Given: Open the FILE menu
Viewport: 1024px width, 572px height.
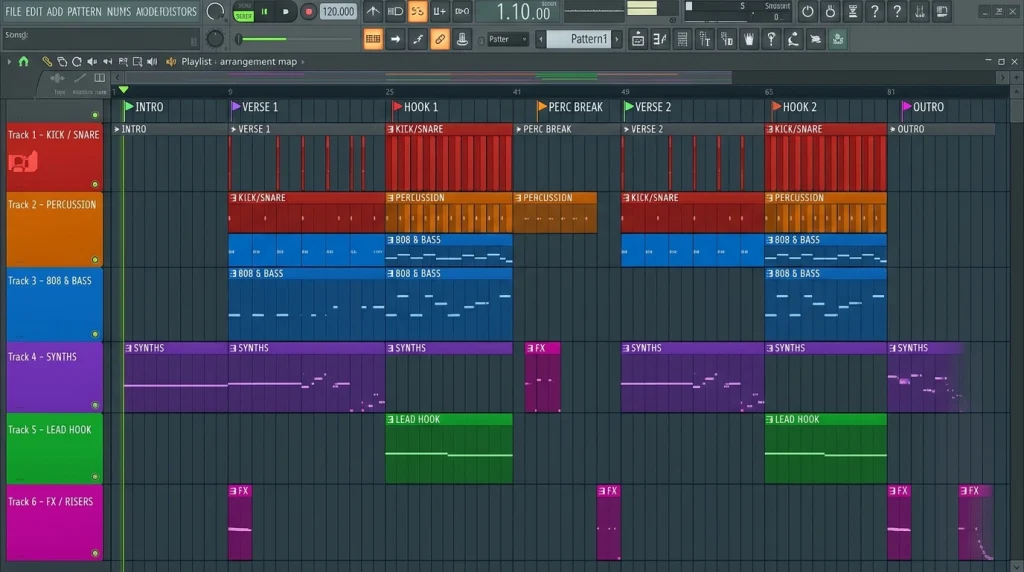Looking at the screenshot, I should [13, 12].
